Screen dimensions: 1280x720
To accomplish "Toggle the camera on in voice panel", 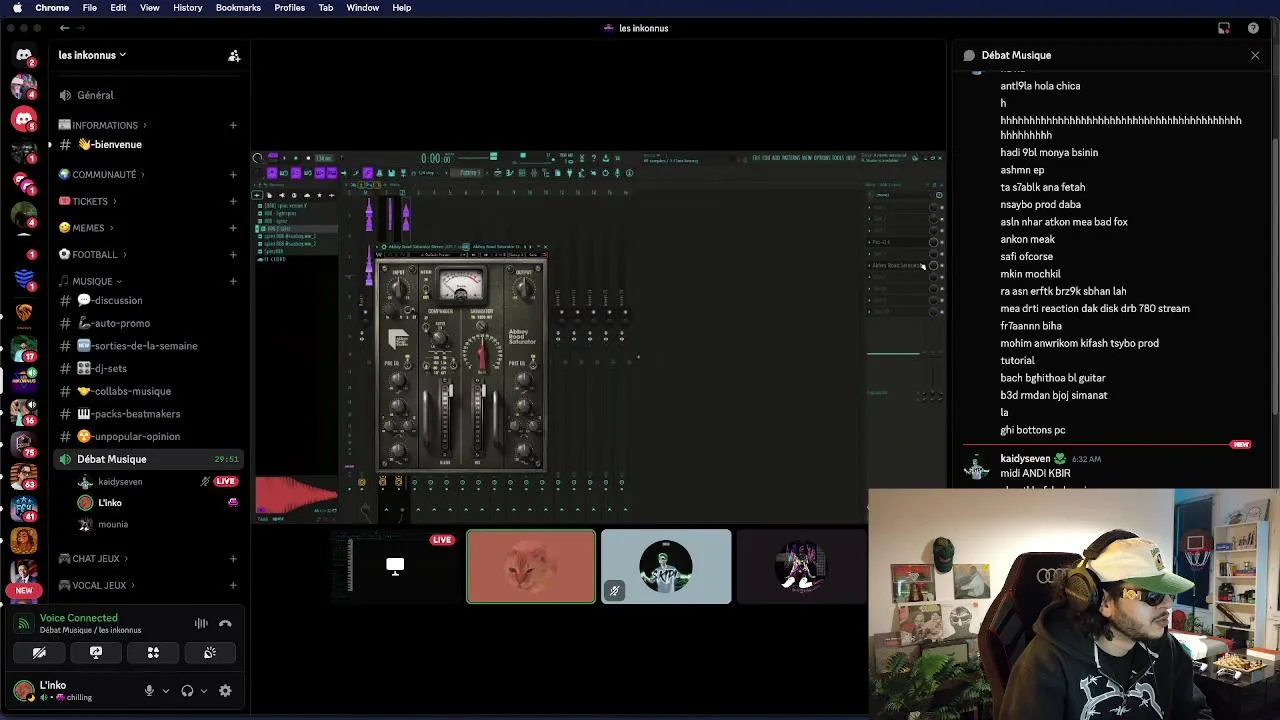I will [39, 652].
